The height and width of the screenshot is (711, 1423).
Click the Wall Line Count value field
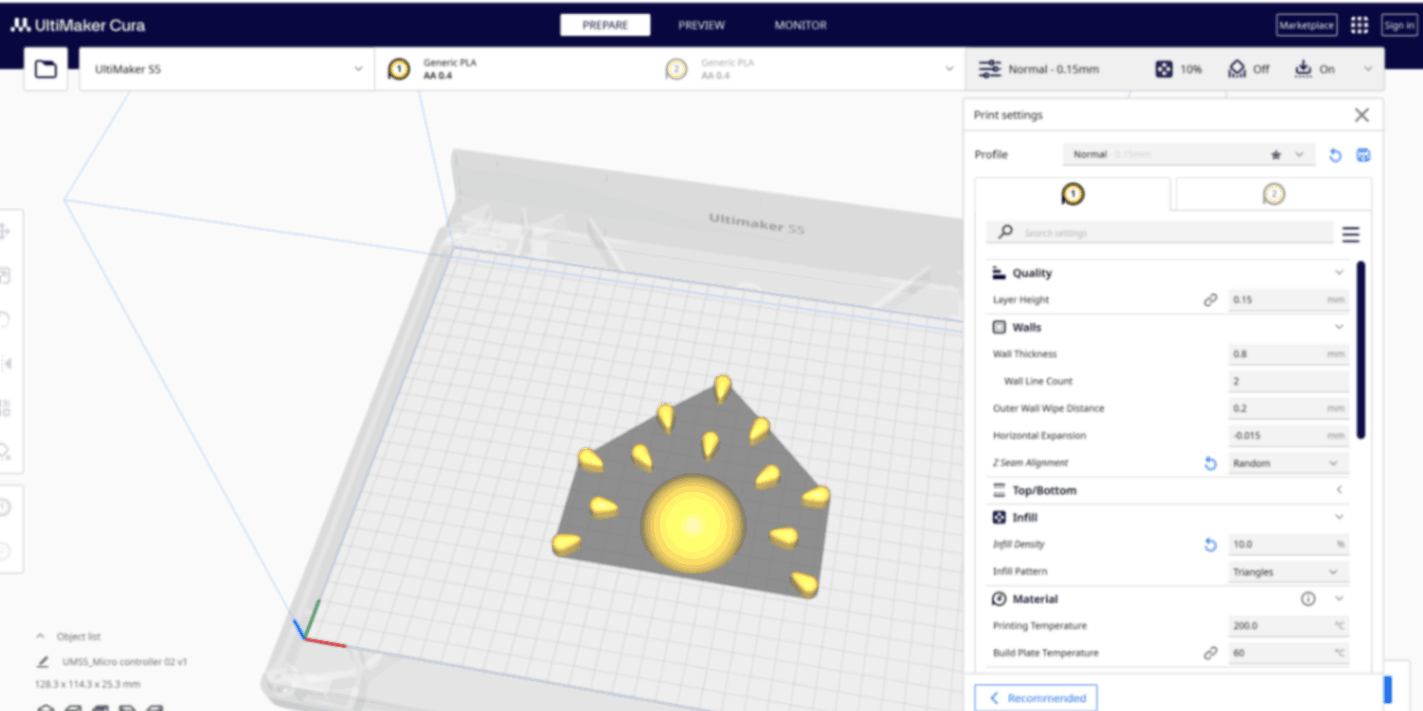coord(1288,381)
